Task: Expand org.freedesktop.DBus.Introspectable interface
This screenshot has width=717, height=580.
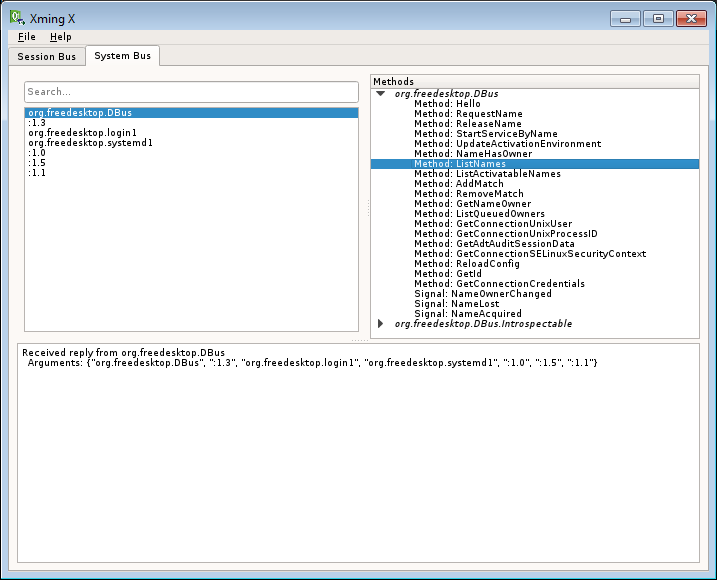Action: tap(380, 323)
